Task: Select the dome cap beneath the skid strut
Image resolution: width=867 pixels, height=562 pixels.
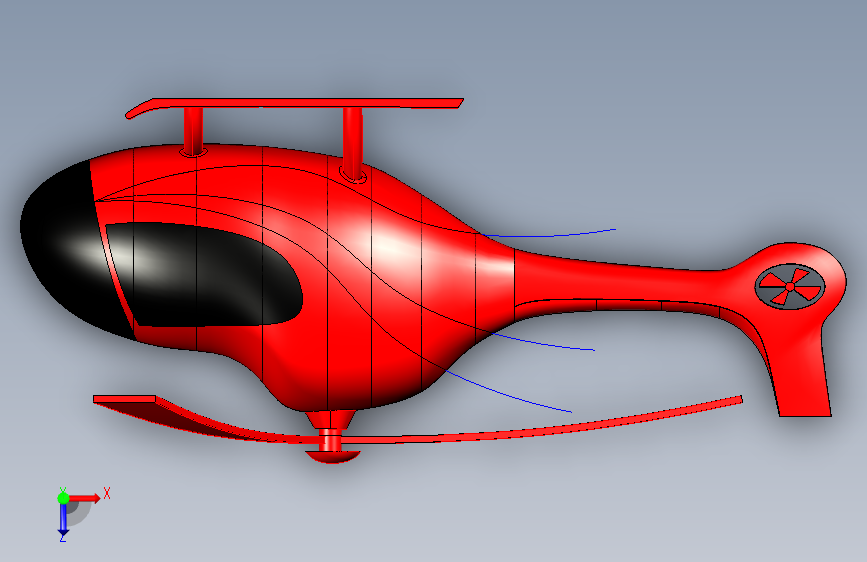Action: [333, 456]
